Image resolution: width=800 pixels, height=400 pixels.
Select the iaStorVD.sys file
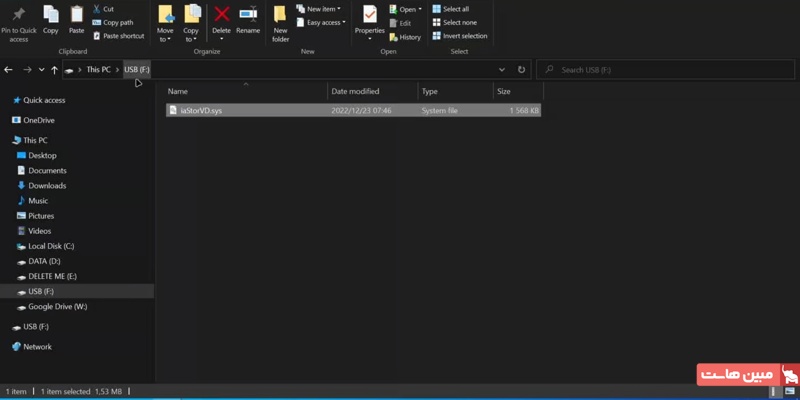click(353, 110)
